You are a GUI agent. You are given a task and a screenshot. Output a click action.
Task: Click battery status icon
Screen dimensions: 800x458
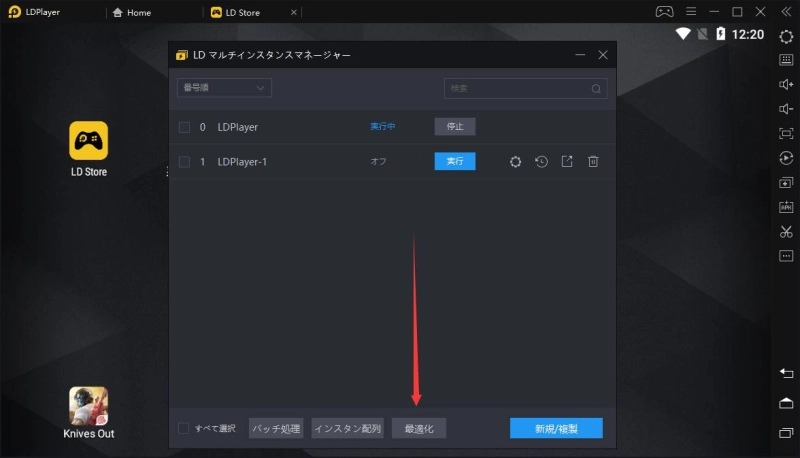(x=720, y=34)
